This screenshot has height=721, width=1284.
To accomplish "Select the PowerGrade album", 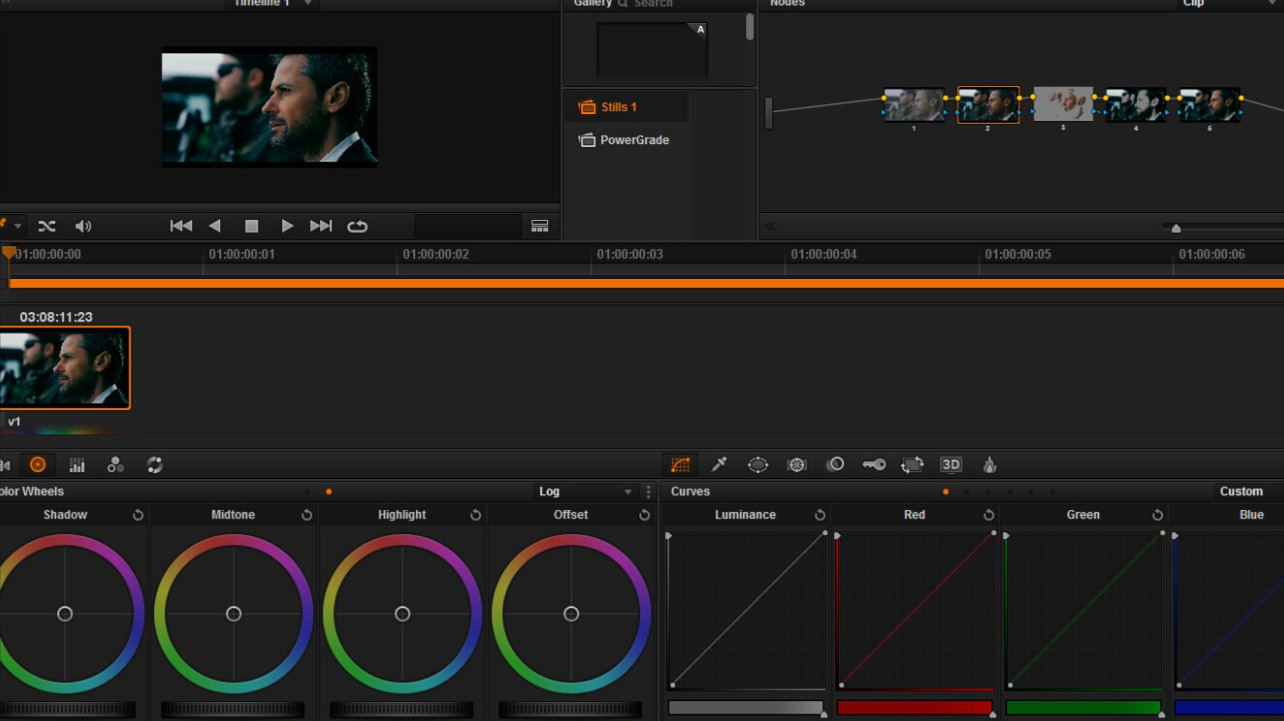I will (x=634, y=140).
